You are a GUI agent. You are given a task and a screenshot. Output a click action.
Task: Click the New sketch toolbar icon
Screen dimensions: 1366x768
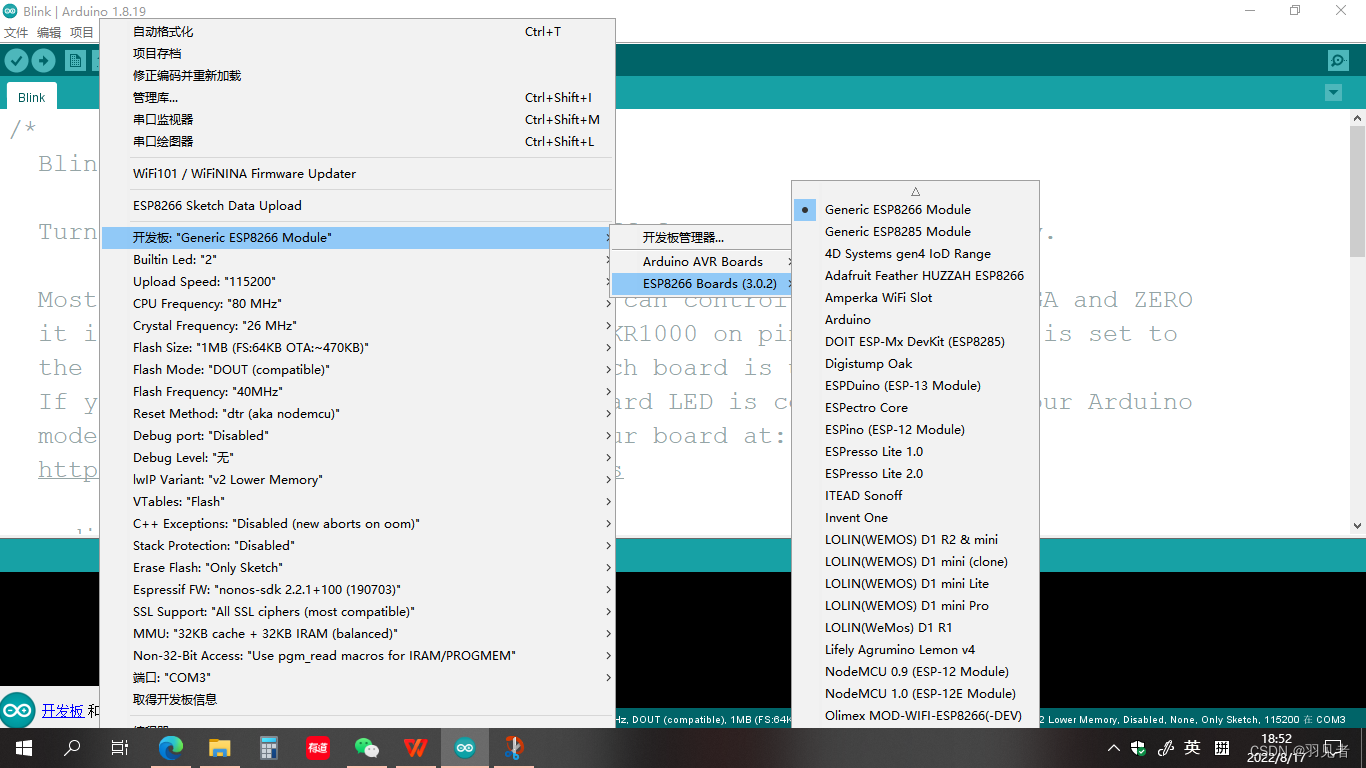76,61
